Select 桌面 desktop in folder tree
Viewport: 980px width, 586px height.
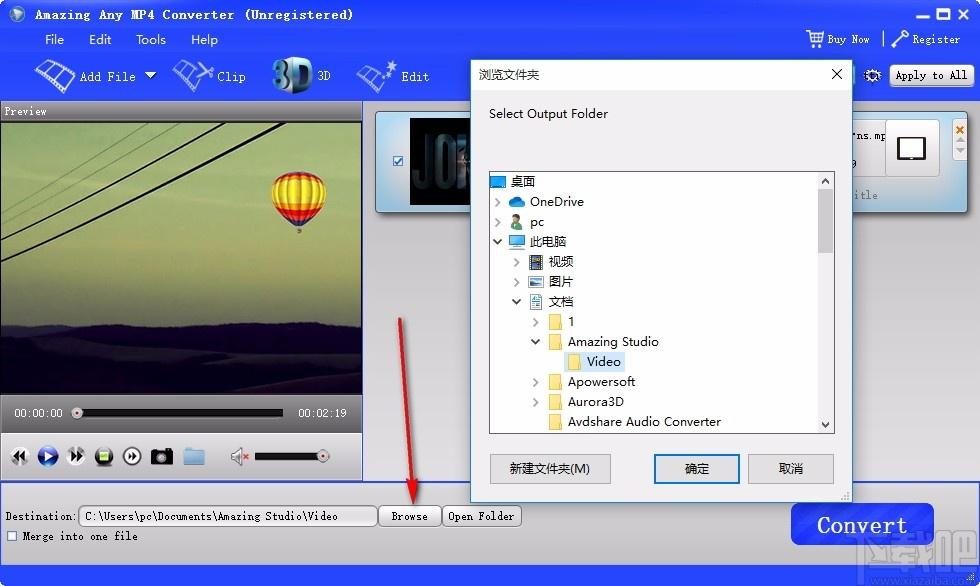pyautogui.click(x=522, y=181)
